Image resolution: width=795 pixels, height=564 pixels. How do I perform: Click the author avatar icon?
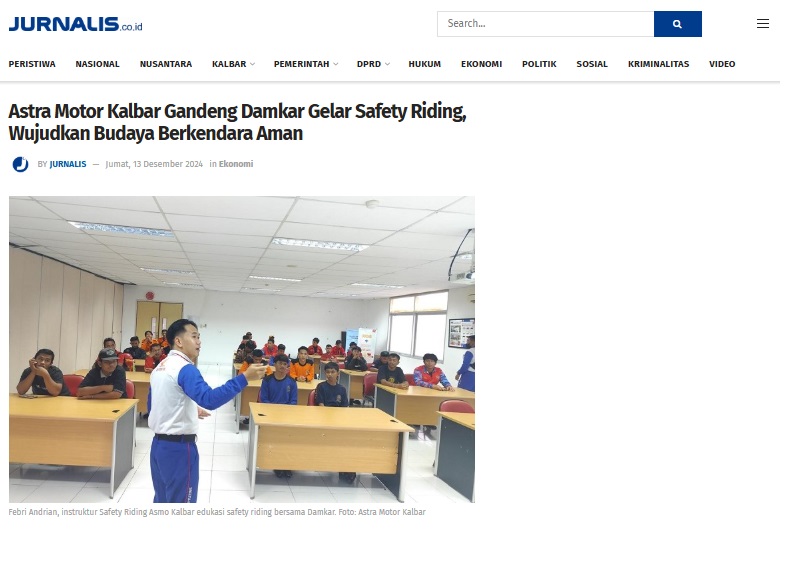(20, 164)
